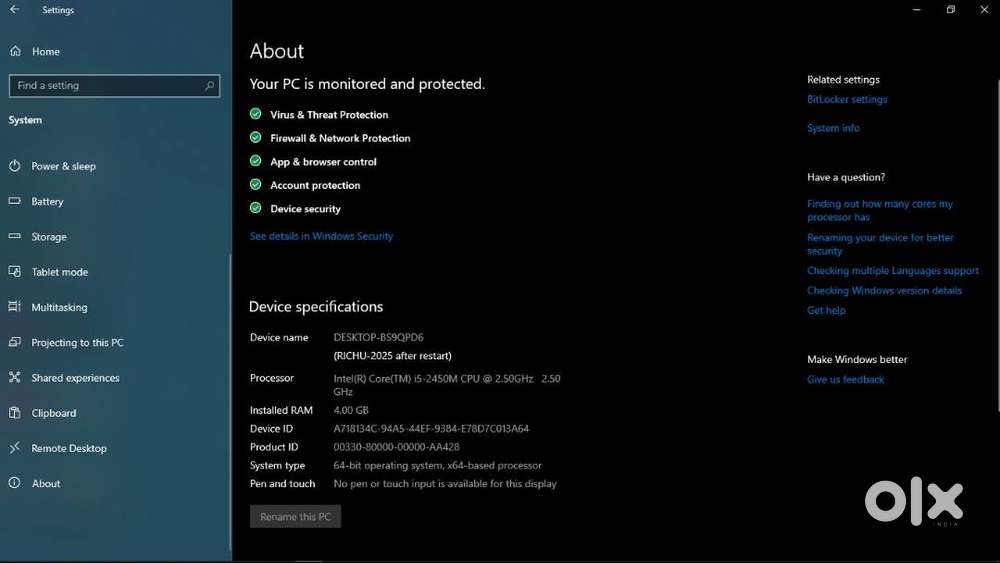Open the Storage settings icon
Viewport: 1000px width, 563px height.
pos(15,237)
